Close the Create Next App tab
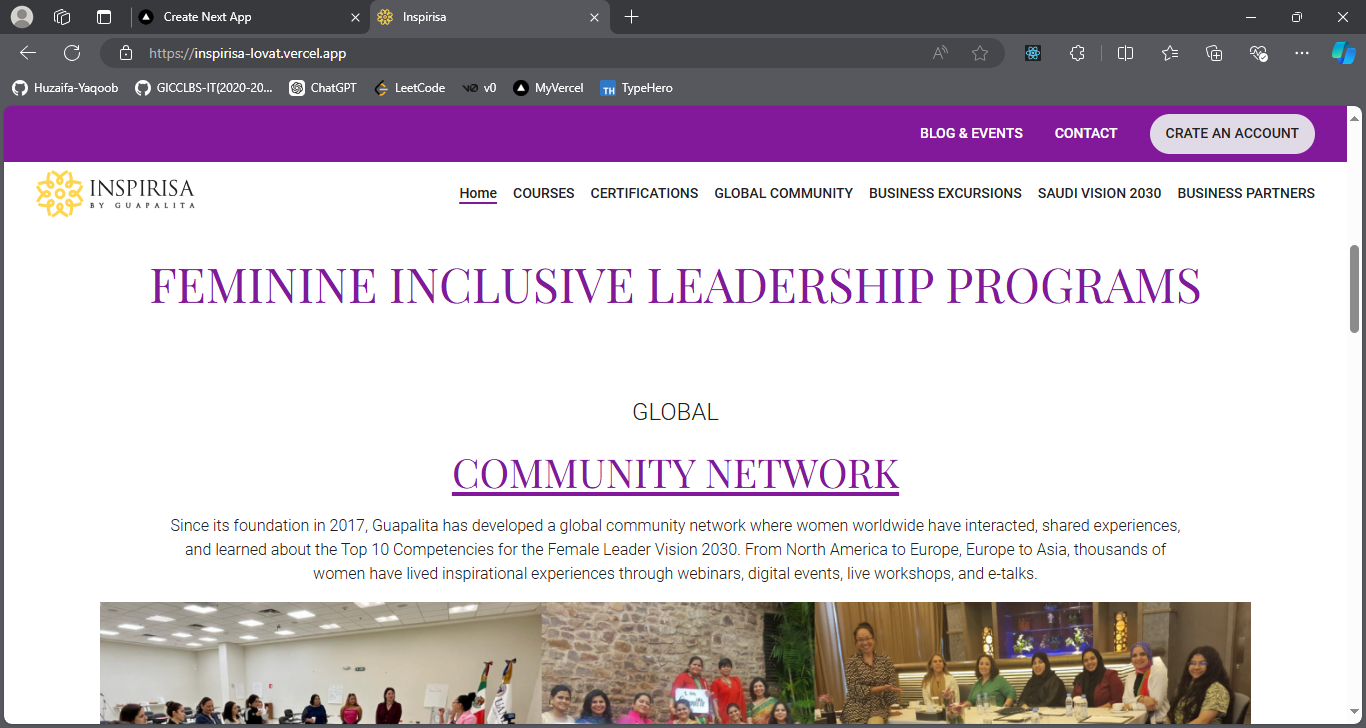The width and height of the screenshot is (1366, 728). tap(355, 17)
